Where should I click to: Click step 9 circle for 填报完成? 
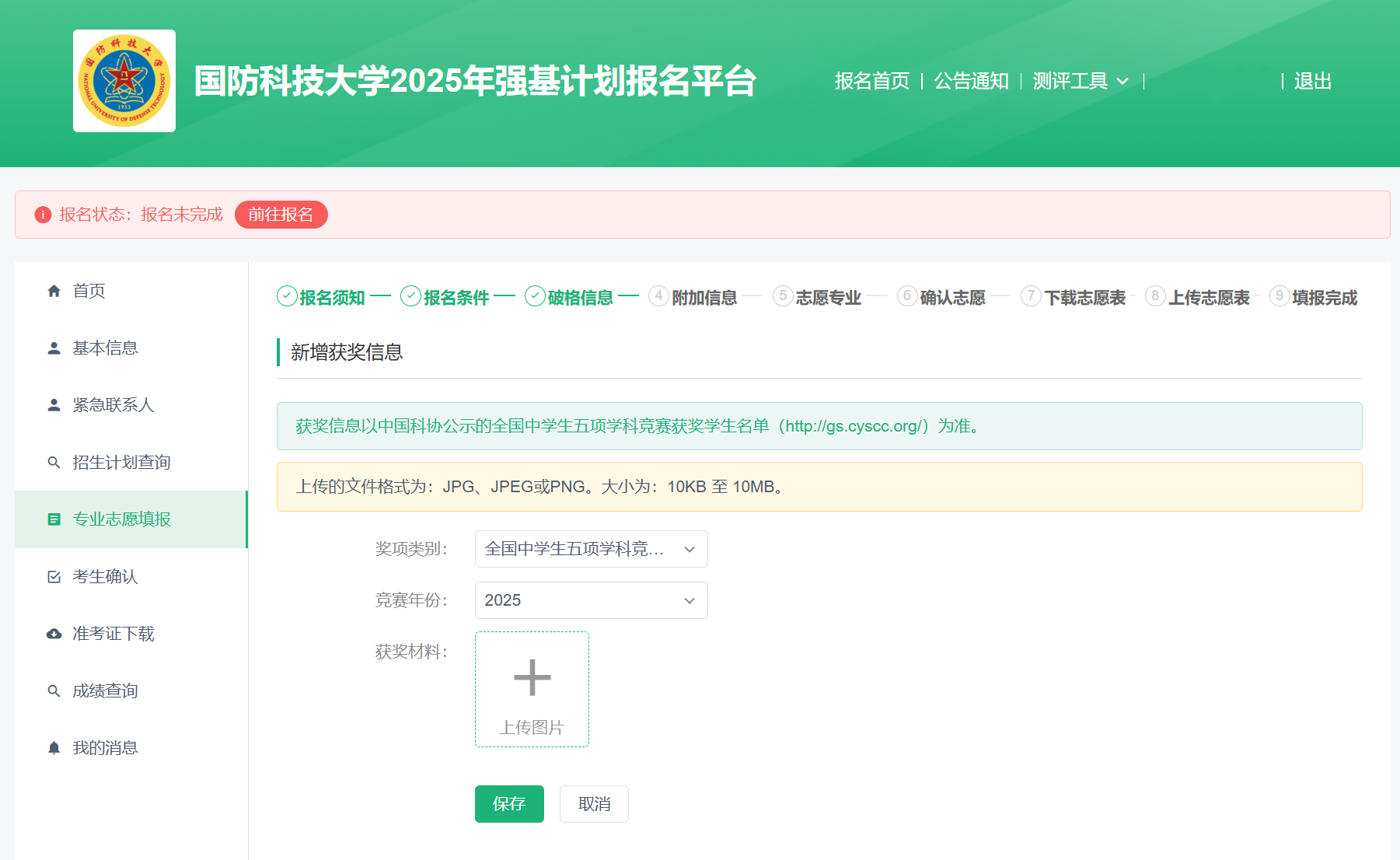[x=1280, y=296]
